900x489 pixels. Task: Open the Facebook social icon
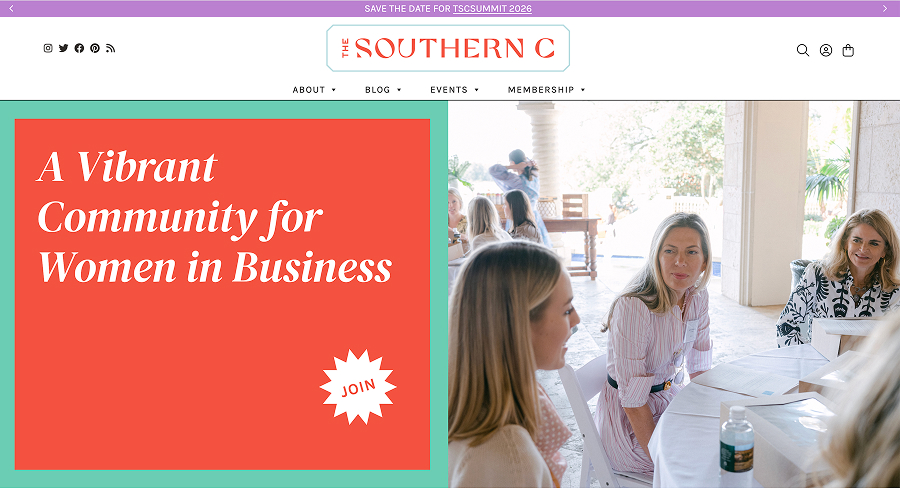[x=79, y=48]
